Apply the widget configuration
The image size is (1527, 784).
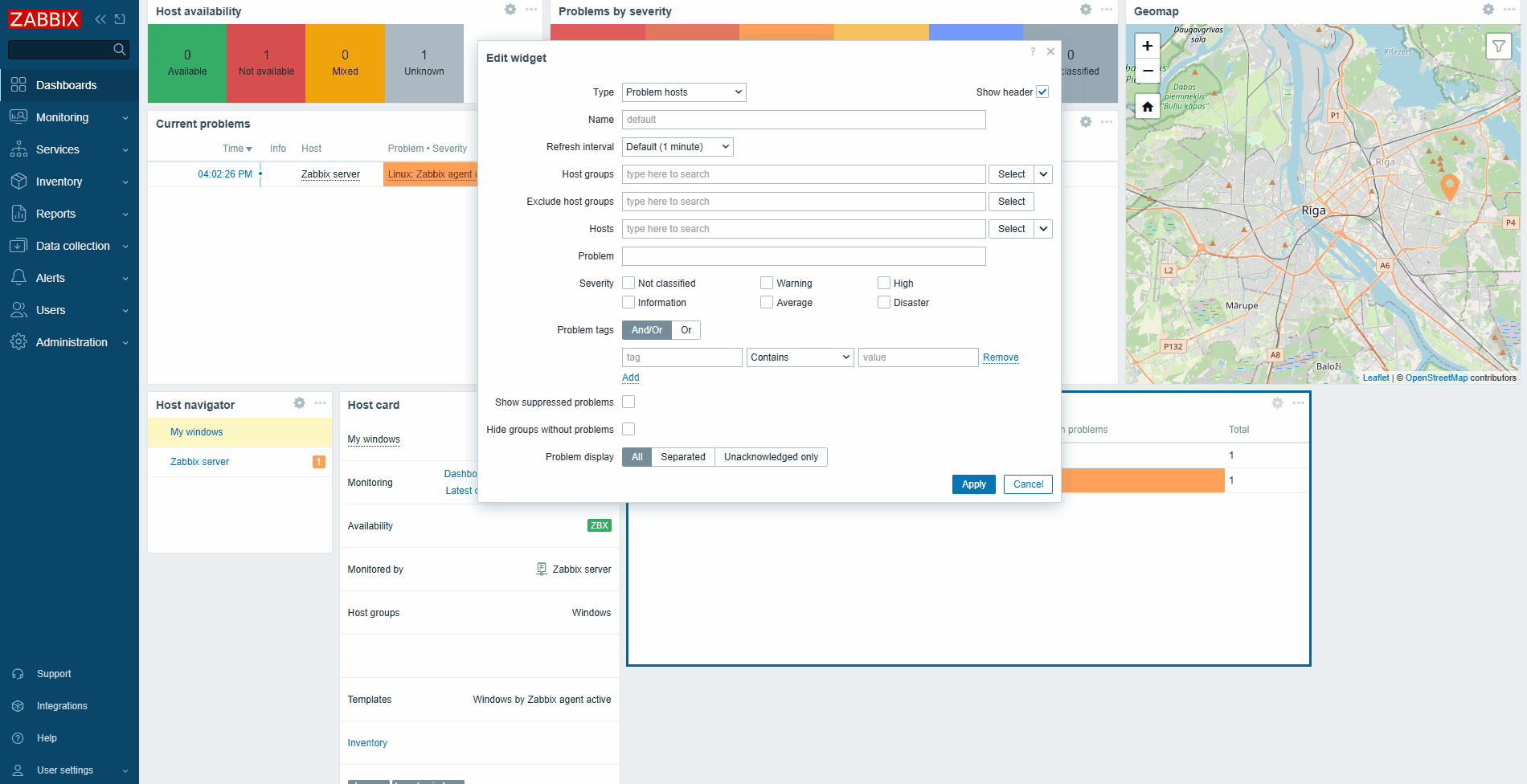974,484
